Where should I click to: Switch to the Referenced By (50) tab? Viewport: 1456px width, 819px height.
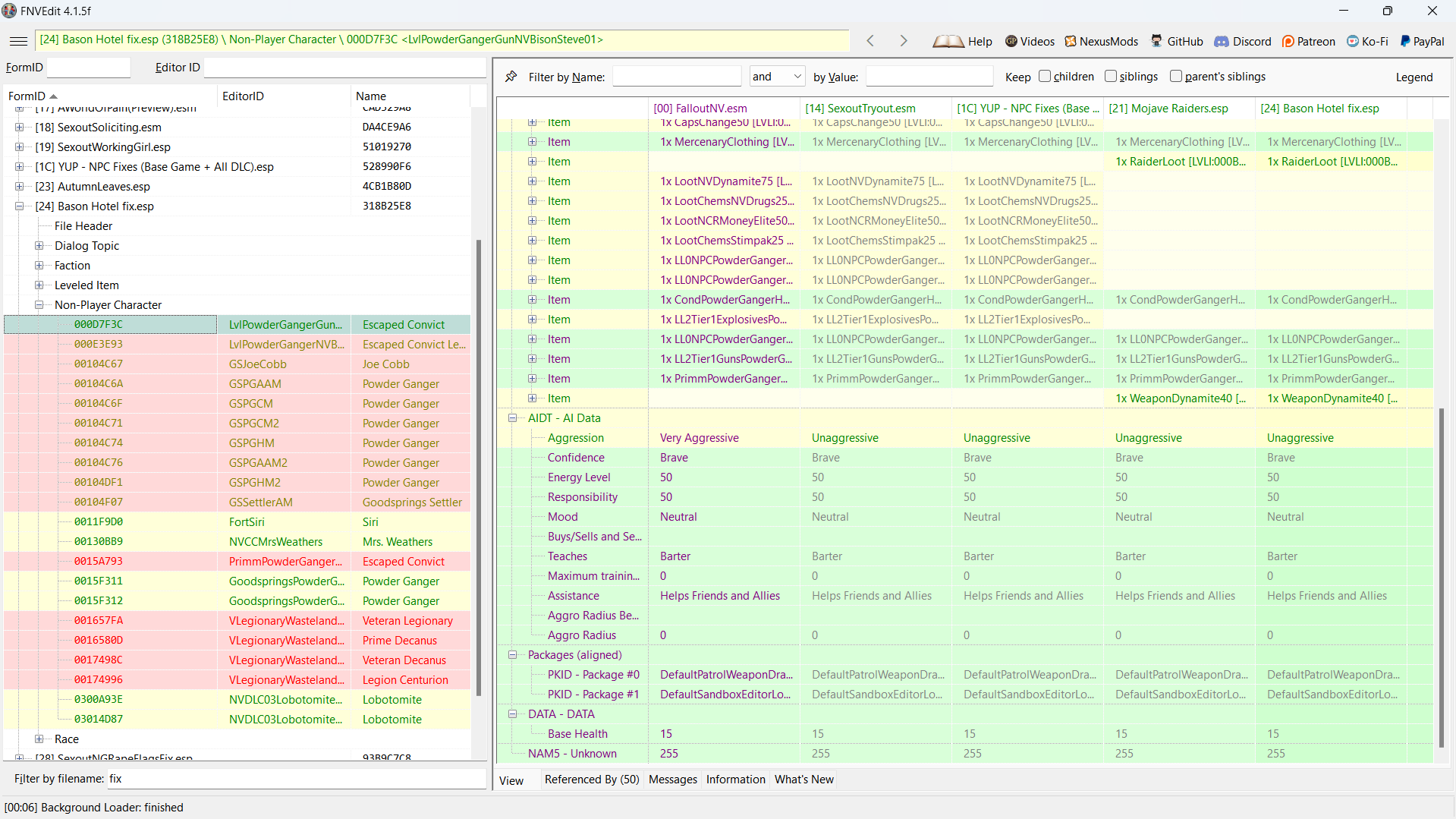pos(592,780)
